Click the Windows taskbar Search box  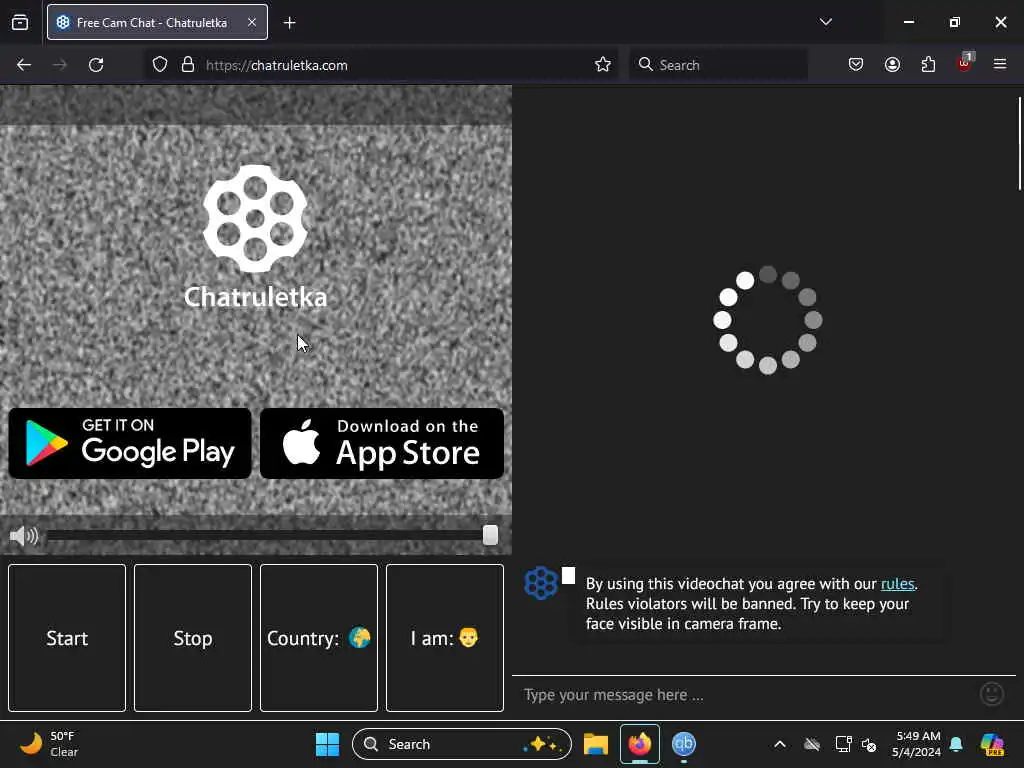[x=462, y=744]
